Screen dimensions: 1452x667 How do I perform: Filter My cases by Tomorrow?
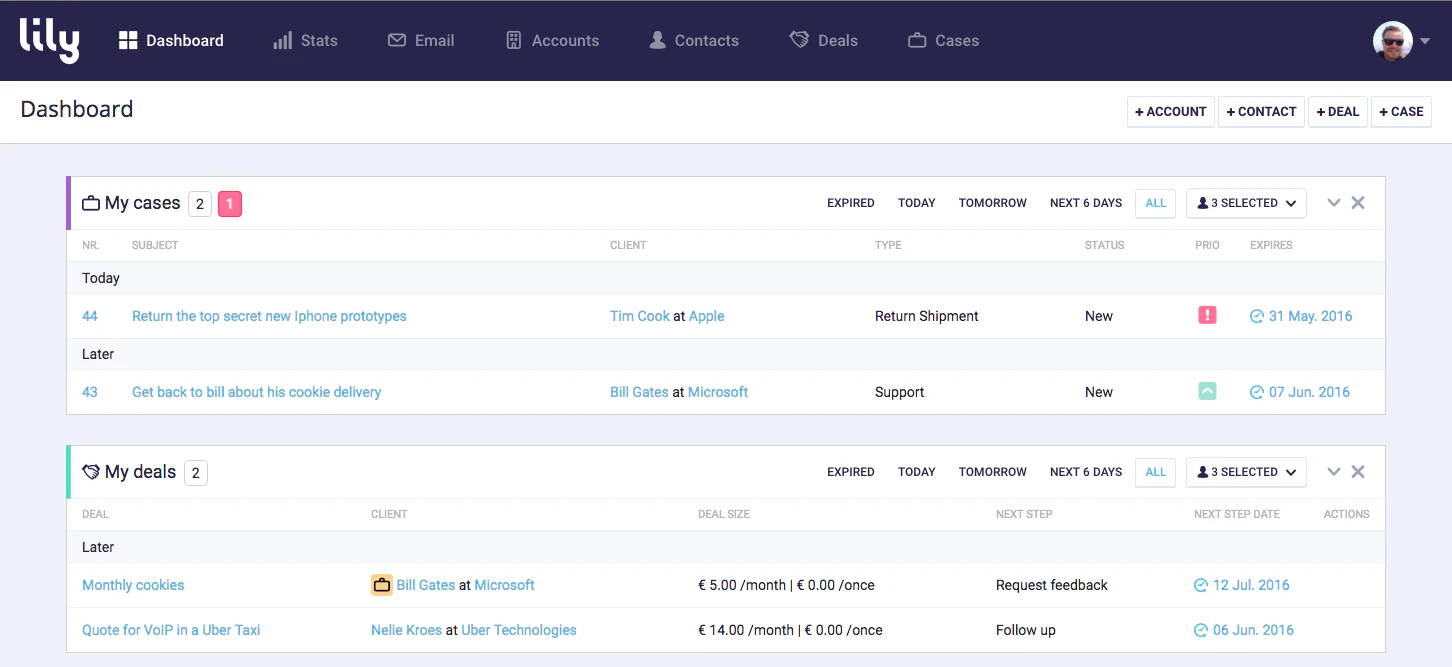pos(993,203)
